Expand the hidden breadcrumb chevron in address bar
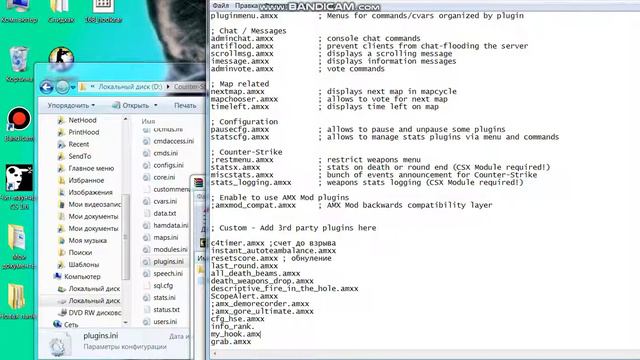 pyautogui.click(x=93, y=87)
